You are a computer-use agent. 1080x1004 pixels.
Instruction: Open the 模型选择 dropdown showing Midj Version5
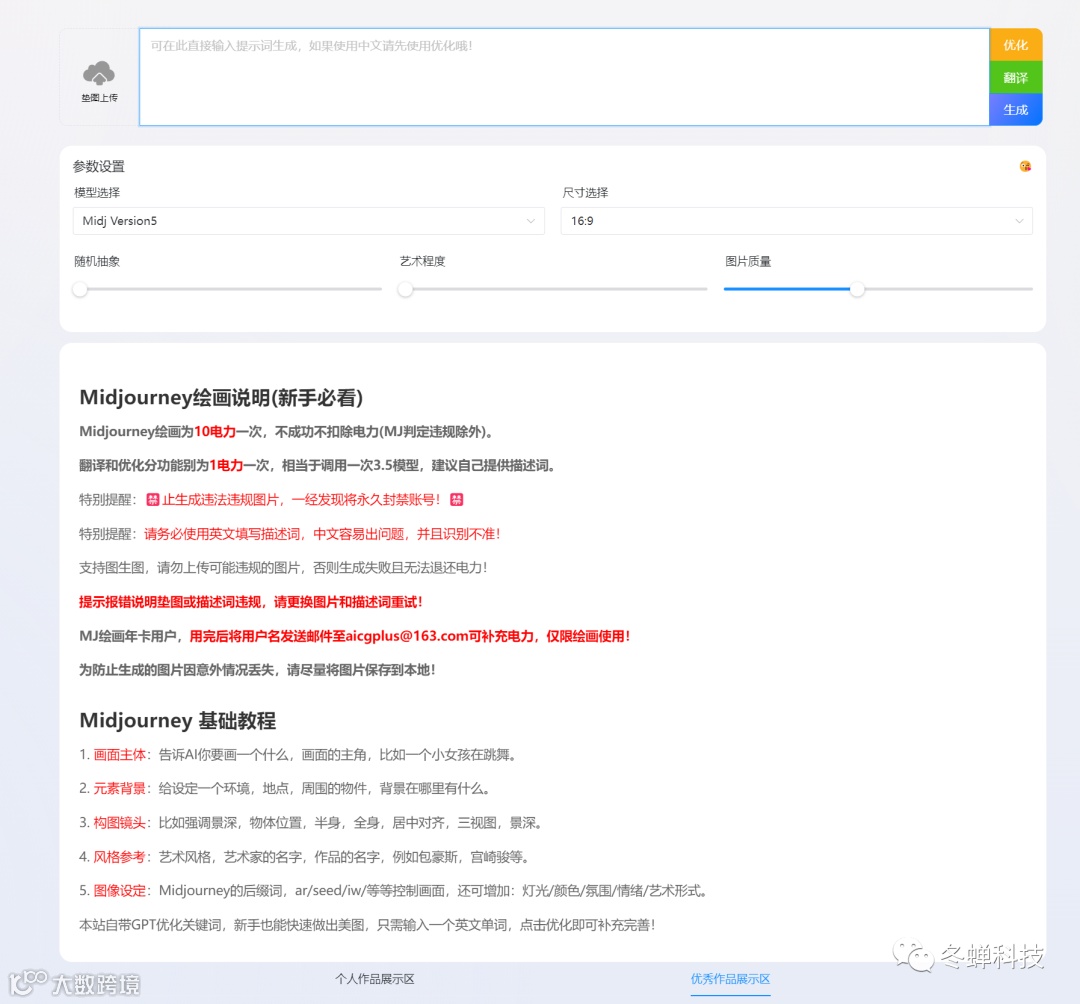[309, 221]
